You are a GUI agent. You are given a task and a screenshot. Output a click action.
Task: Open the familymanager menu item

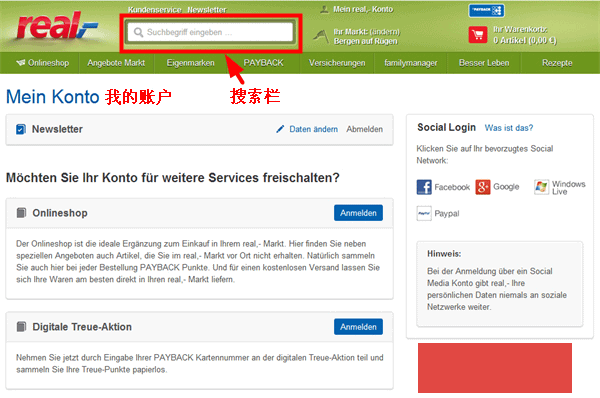(411, 63)
